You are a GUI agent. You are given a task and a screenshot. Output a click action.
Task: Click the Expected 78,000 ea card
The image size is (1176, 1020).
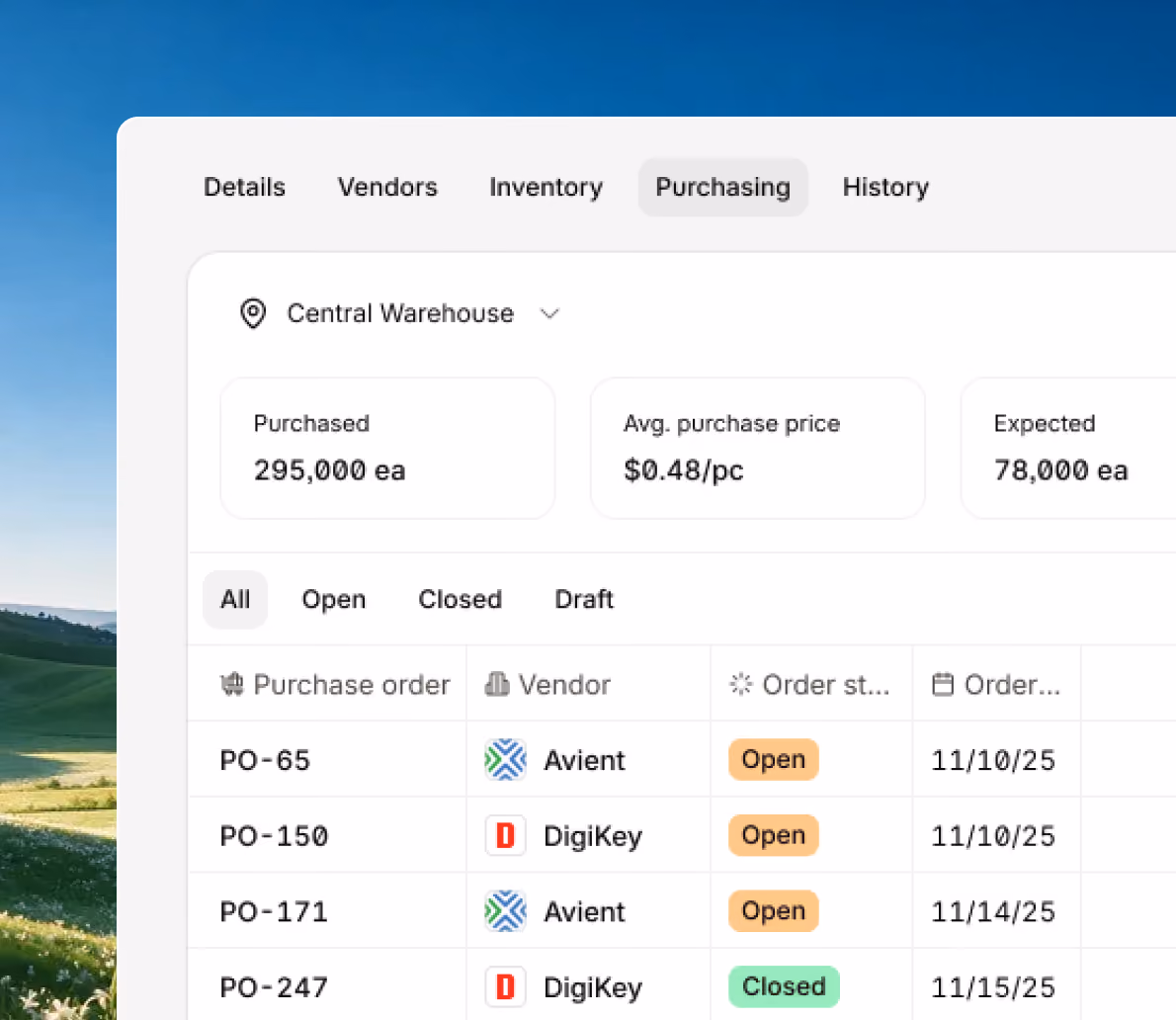(1068, 448)
